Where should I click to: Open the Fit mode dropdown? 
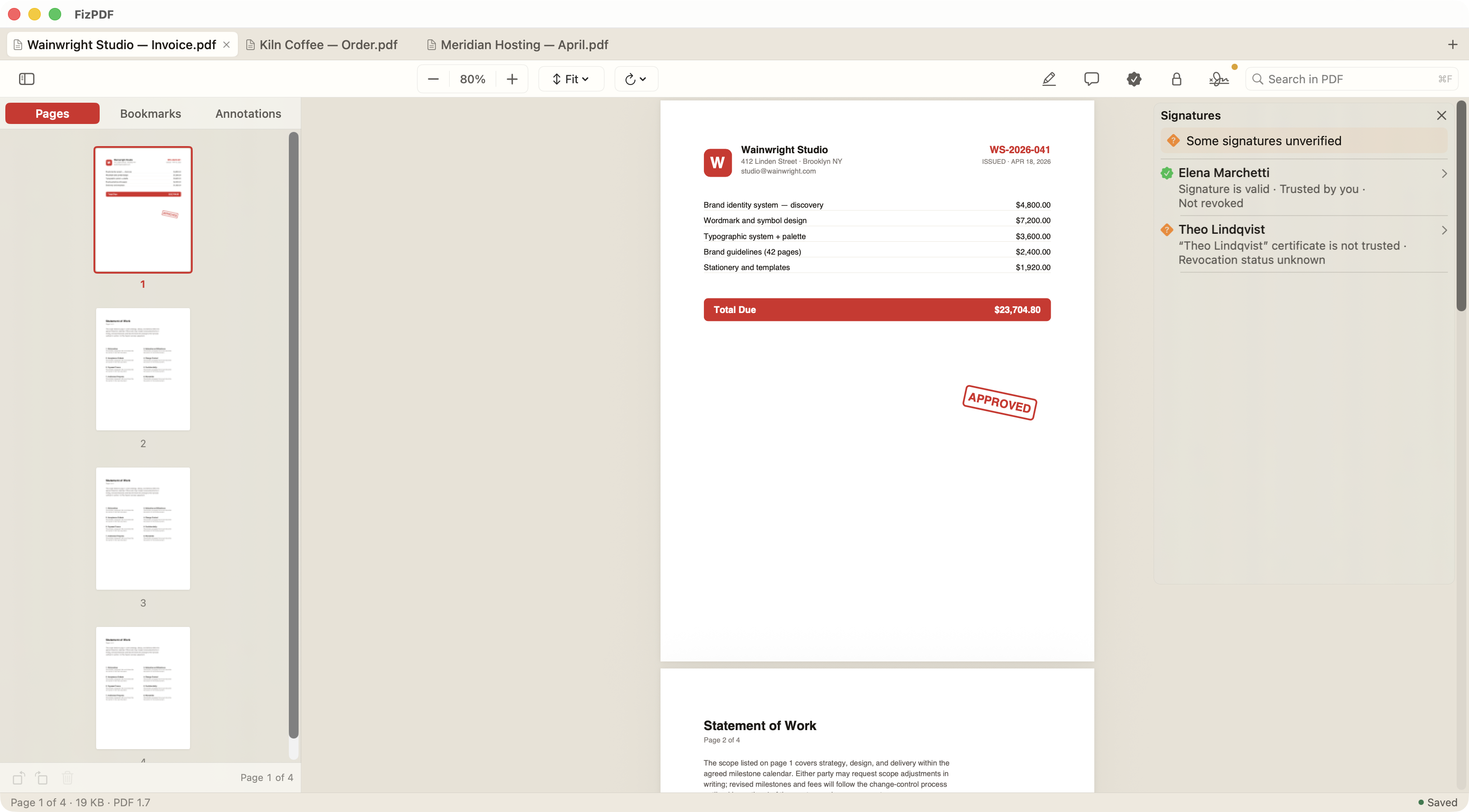[571, 79]
